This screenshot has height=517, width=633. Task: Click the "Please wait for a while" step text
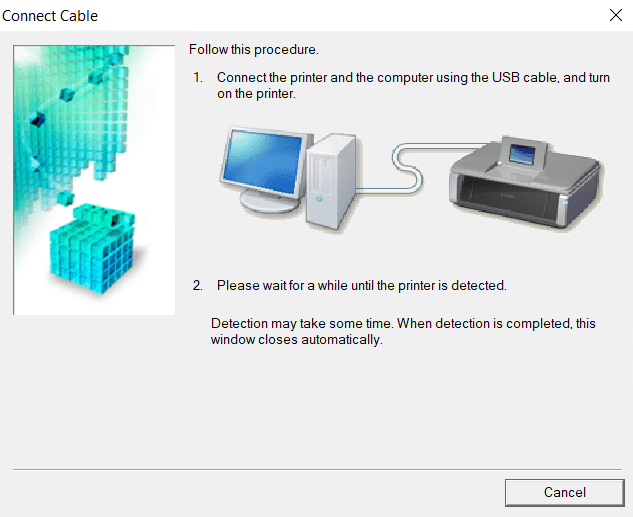[362, 285]
